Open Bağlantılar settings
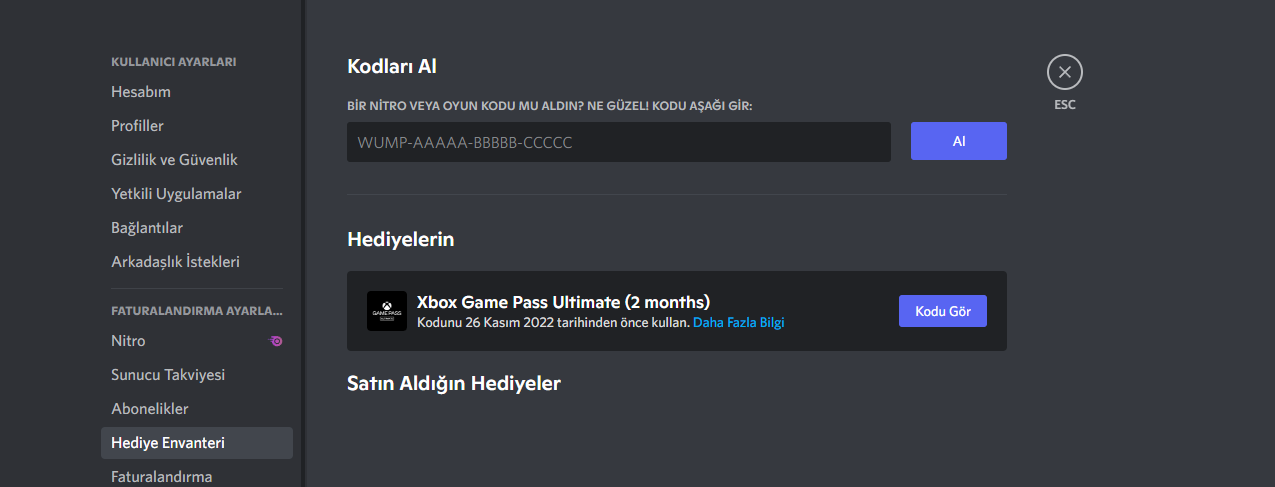The height and width of the screenshot is (487, 1275). click(147, 228)
